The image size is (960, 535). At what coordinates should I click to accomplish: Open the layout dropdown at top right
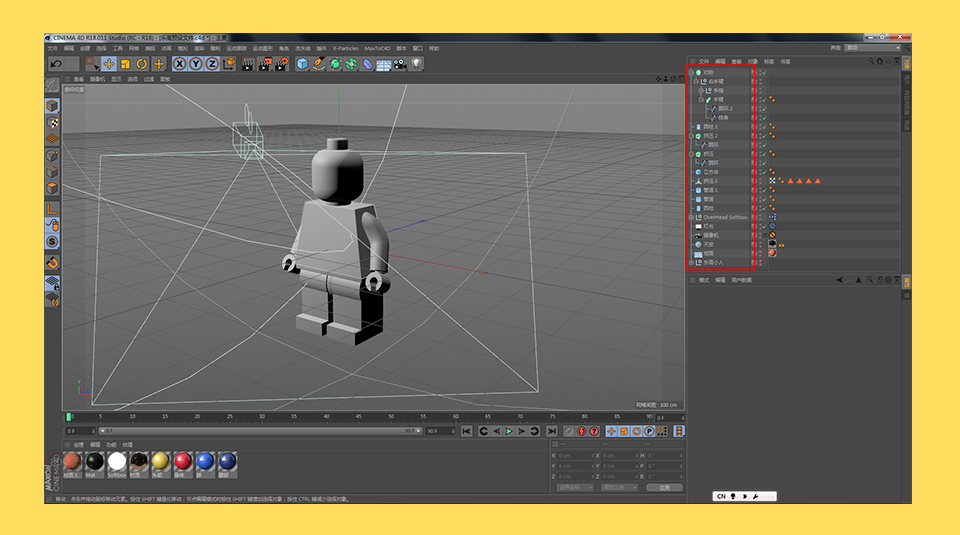click(872, 48)
